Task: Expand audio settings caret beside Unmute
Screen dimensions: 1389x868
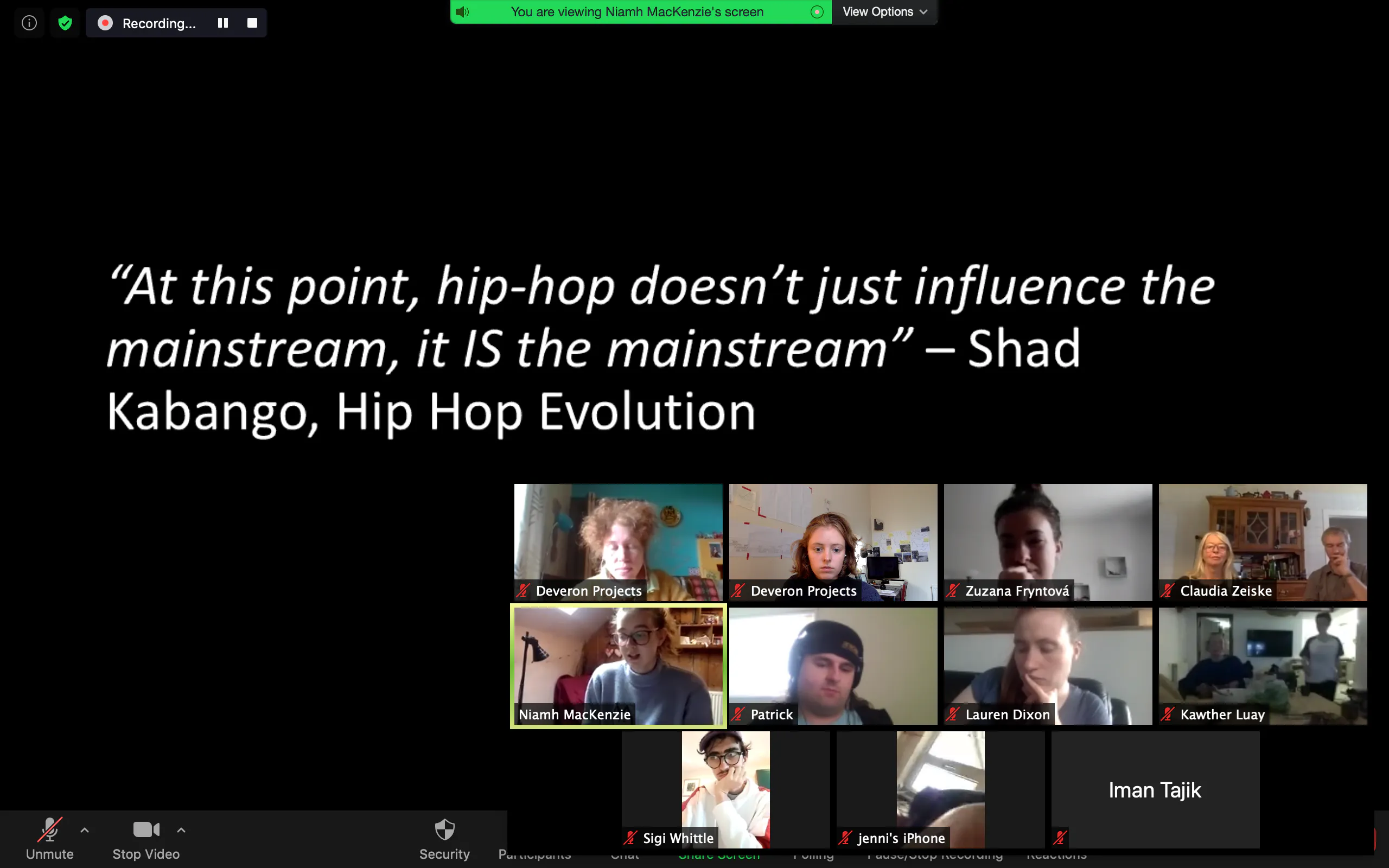Action: [x=85, y=829]
